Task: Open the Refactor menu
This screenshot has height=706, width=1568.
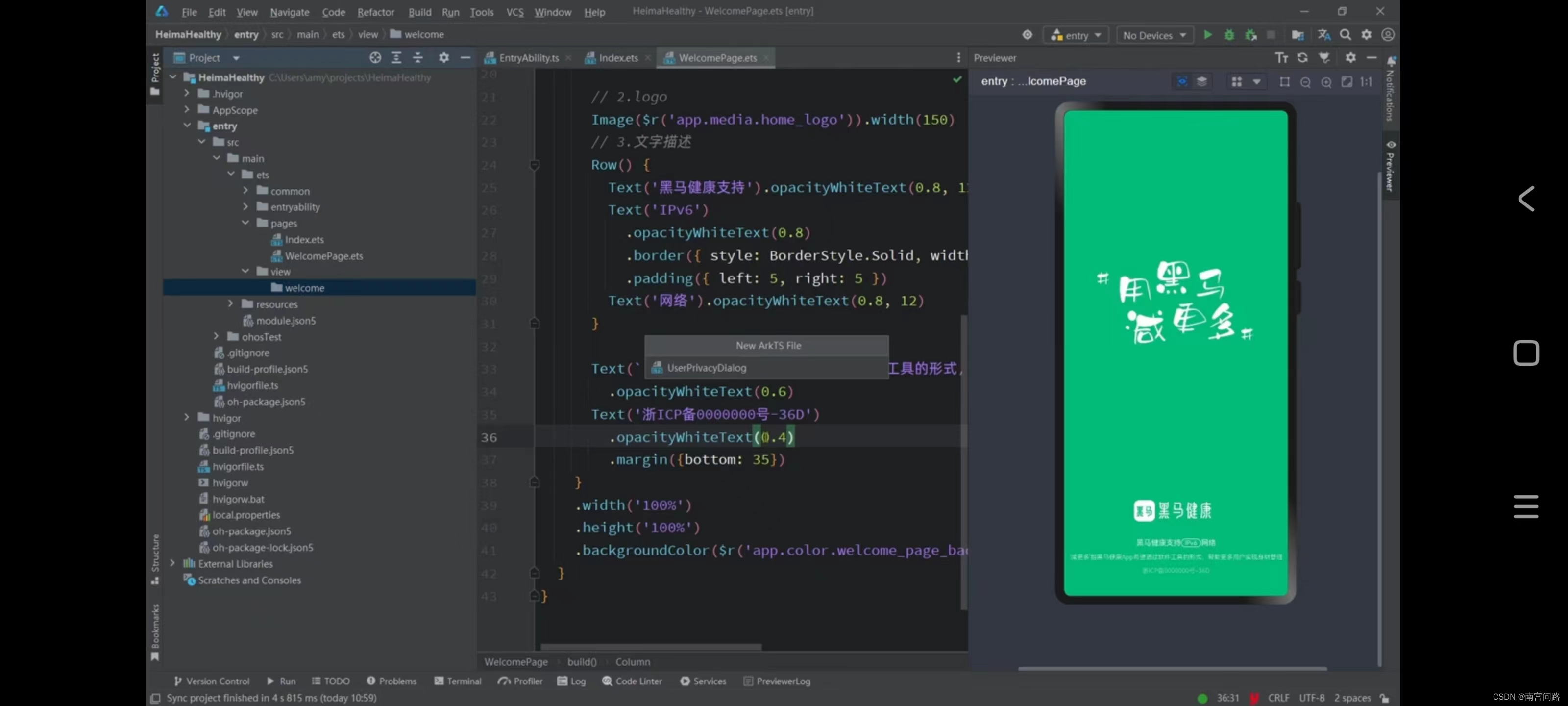Action: coord(375,12)
